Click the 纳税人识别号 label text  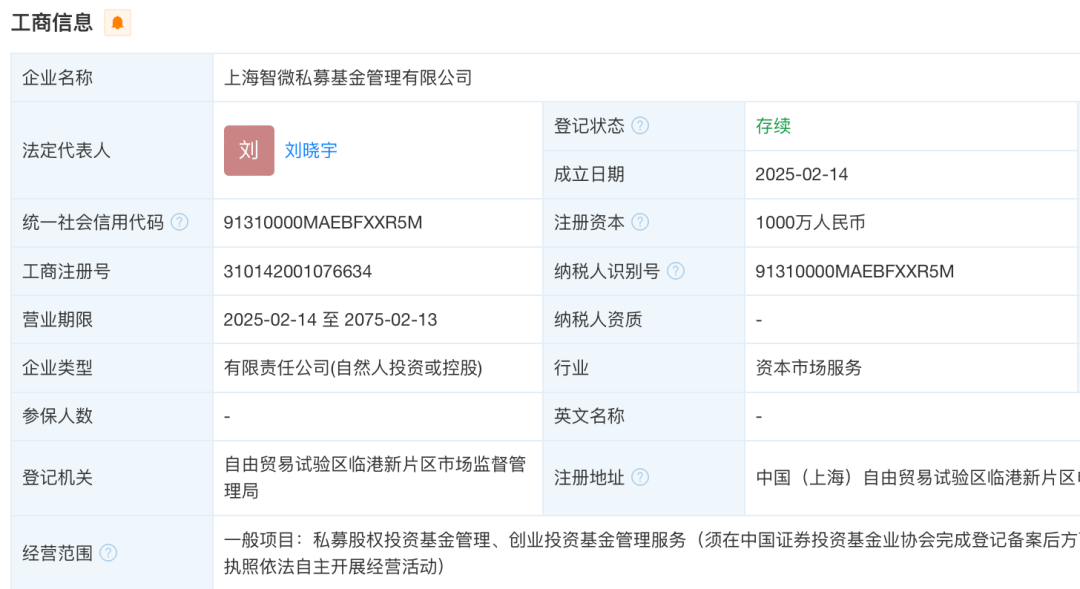(607, 271)
